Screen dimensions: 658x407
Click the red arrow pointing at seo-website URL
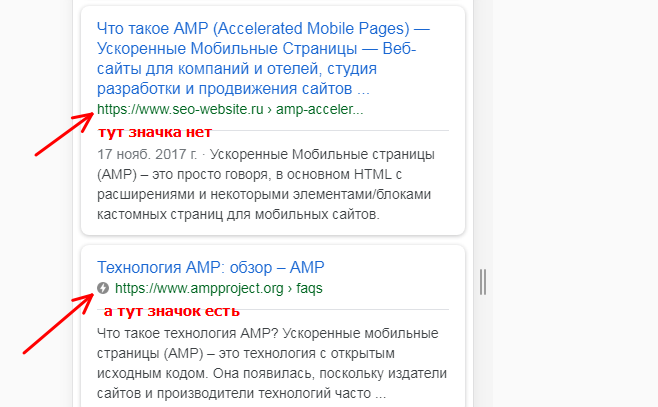[64, 134]
